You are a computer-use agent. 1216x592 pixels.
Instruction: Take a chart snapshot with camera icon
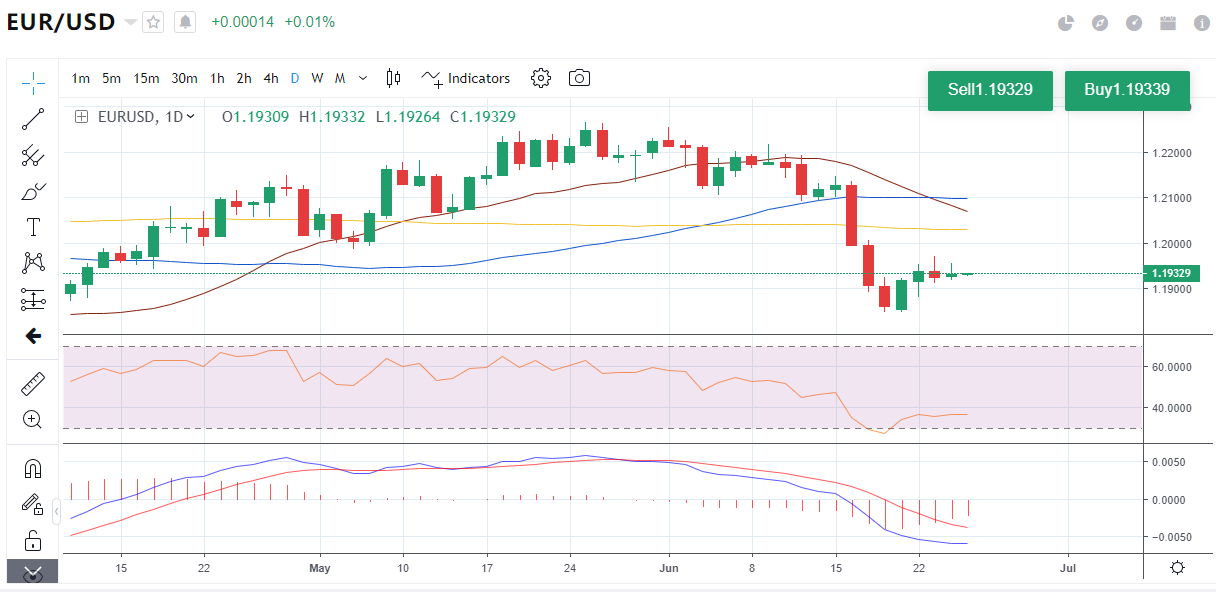tap(579, 78)
